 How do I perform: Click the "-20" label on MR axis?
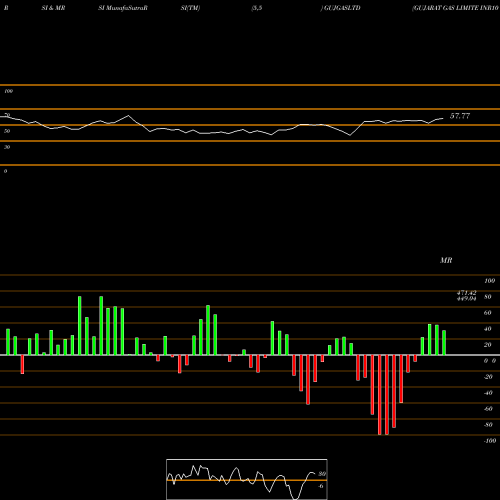coord(488,377)
